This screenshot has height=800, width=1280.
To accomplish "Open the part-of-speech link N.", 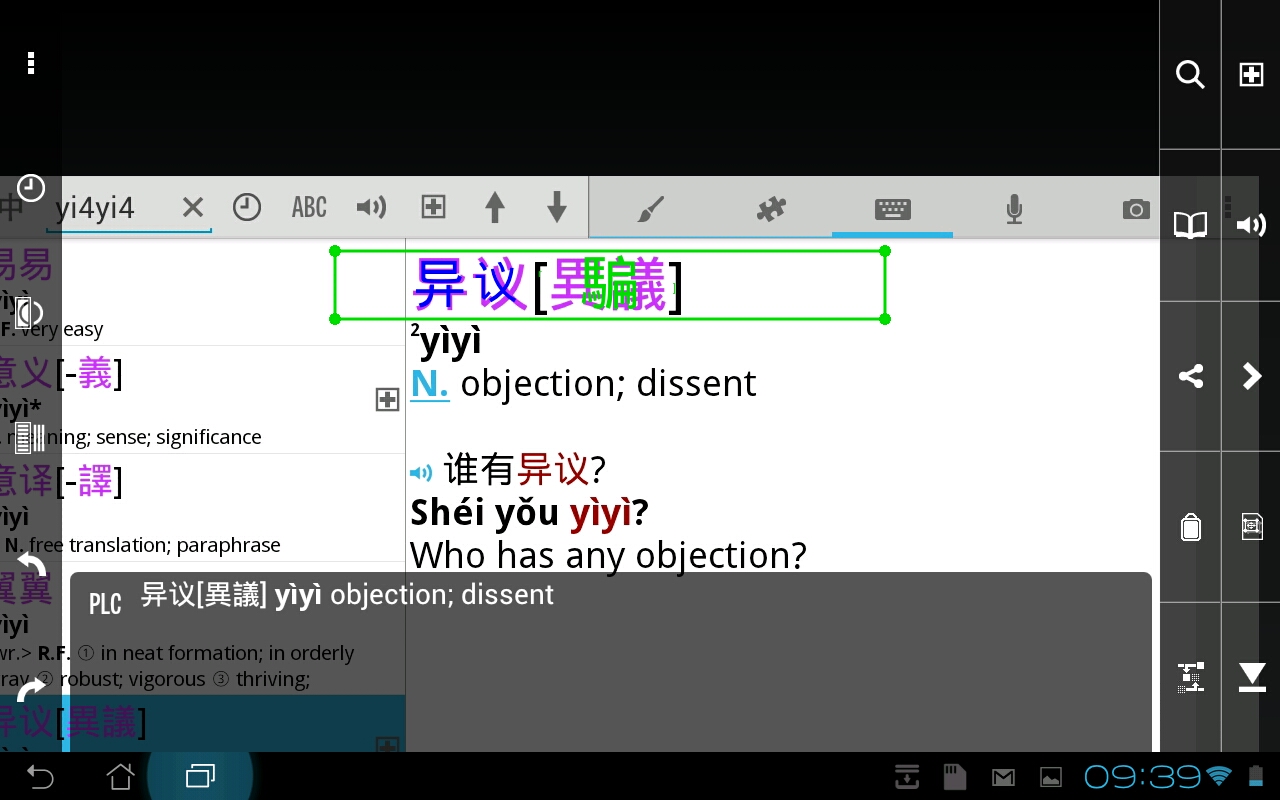I will click(430, 384).
